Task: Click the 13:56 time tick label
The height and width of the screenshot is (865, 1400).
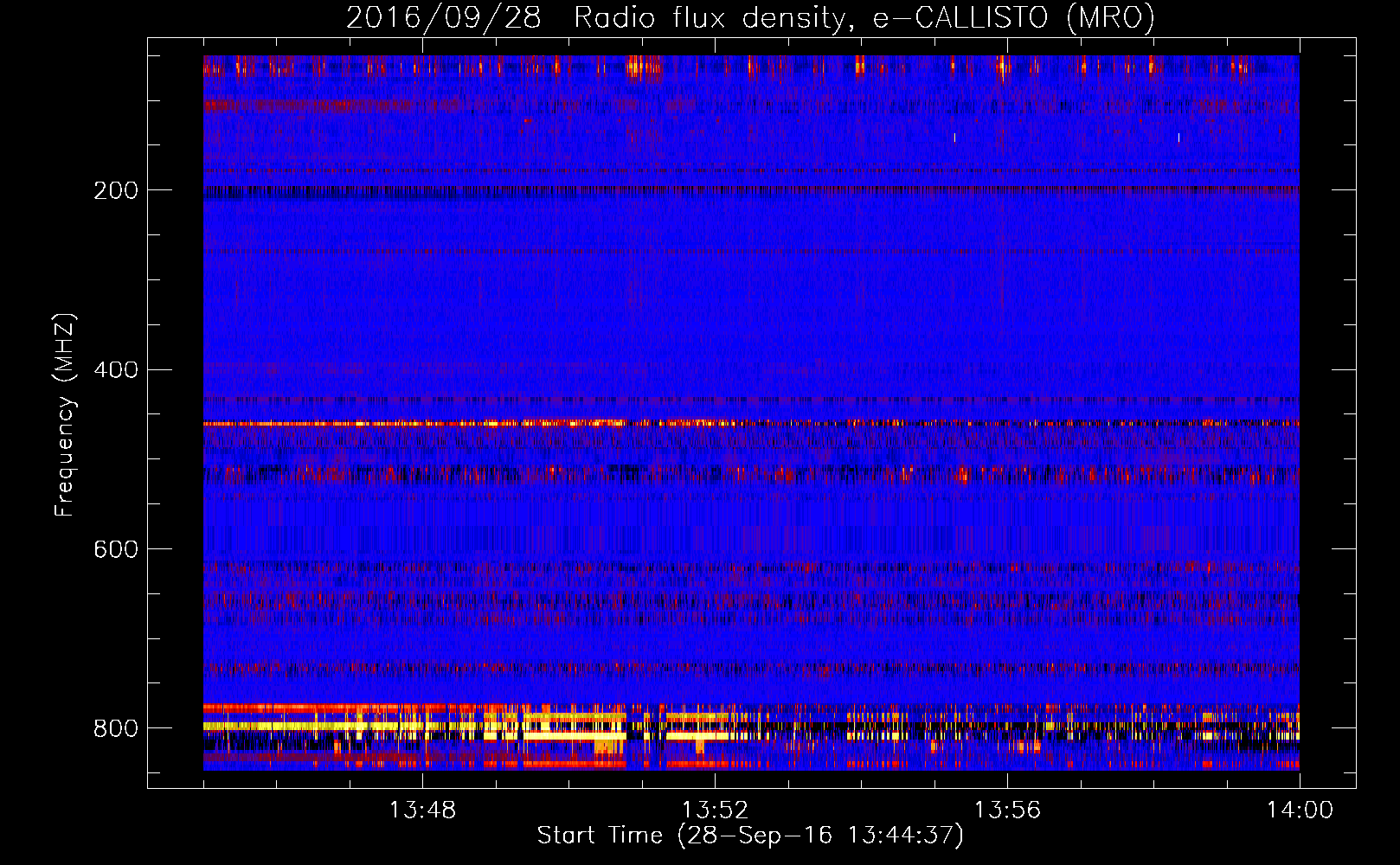Action: tap(1007, 811)
